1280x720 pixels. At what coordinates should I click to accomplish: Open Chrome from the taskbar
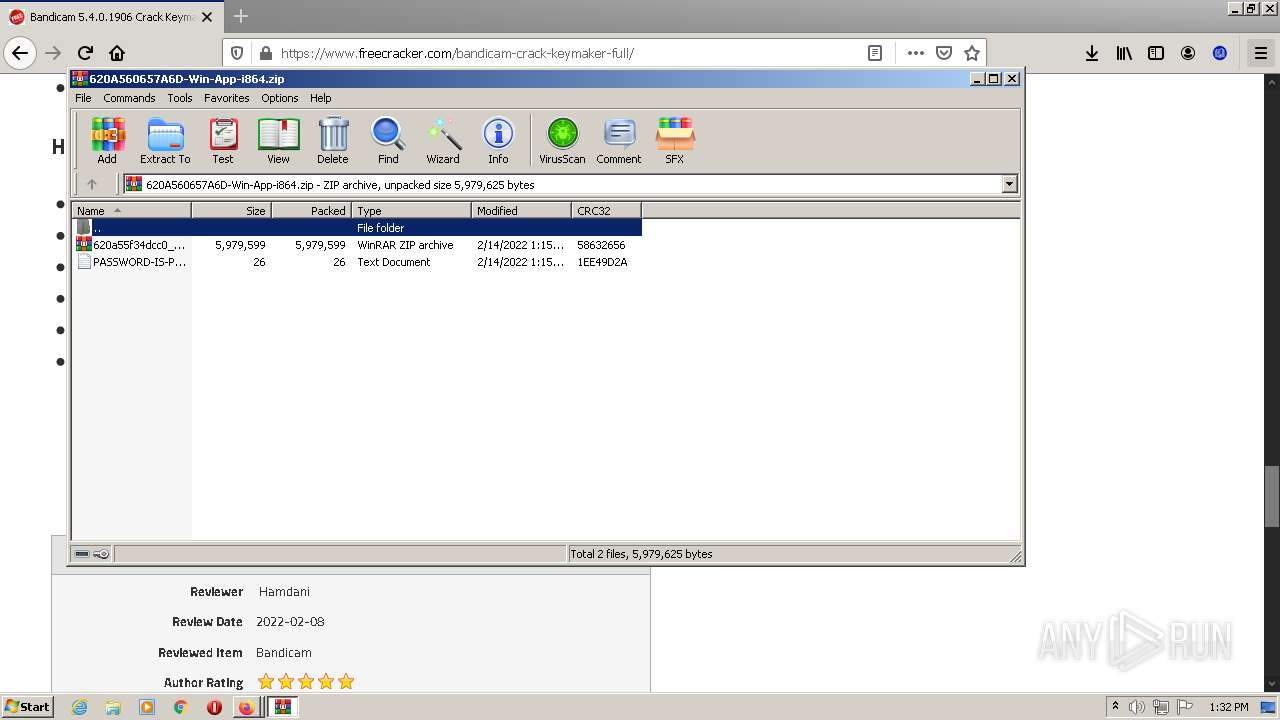click(x=180, y=707)
